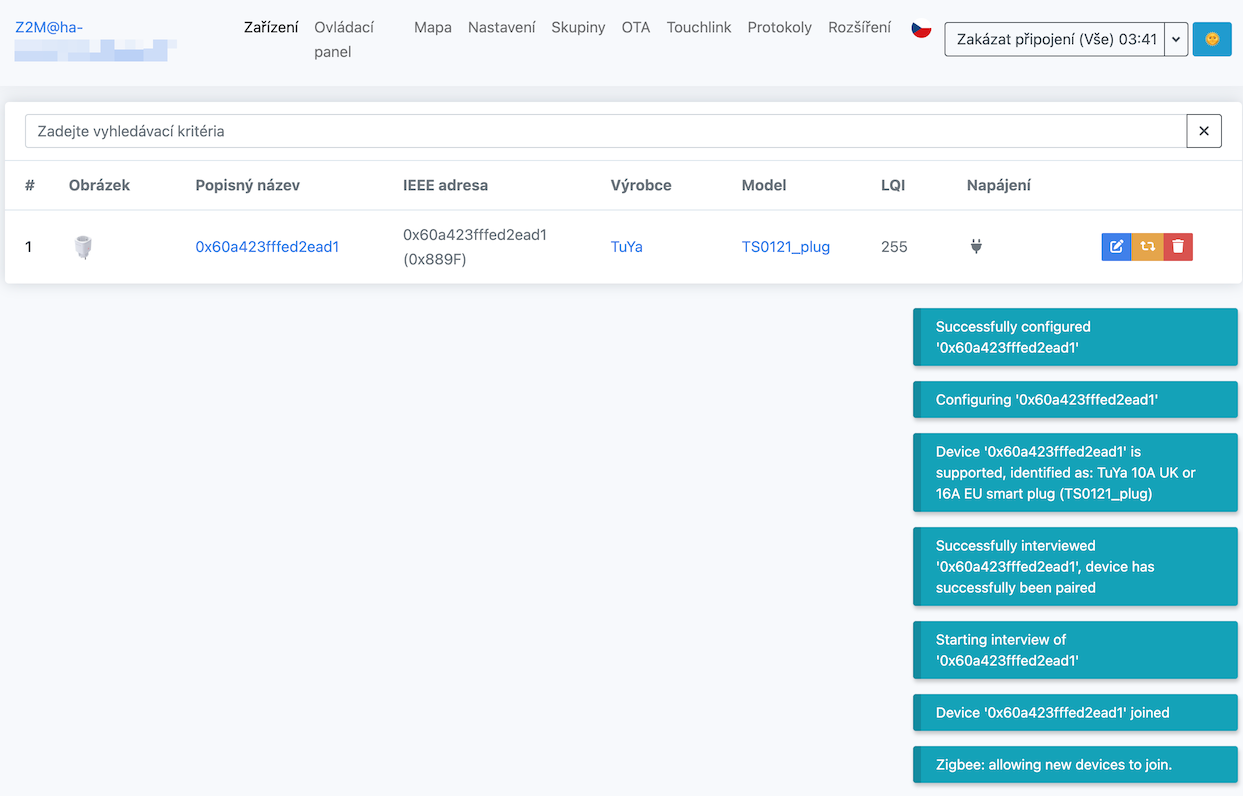Edit the device using the blue pencil icon

[x=1116, y=246]
